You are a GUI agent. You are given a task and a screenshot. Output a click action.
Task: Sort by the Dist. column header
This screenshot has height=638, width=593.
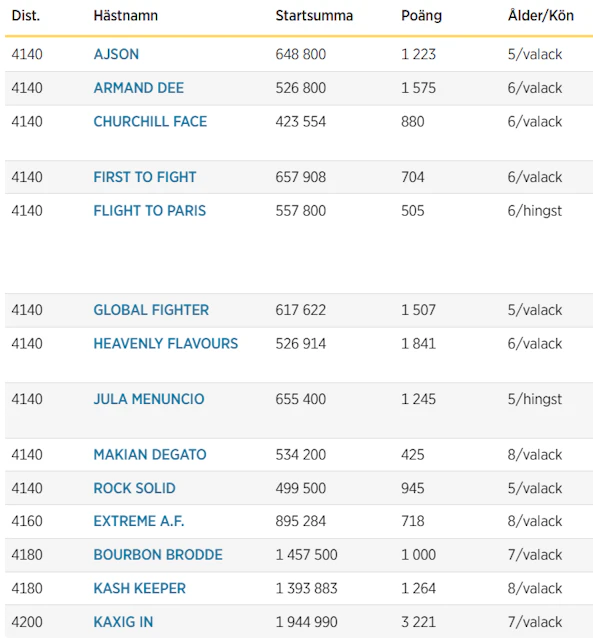[26, 15]
